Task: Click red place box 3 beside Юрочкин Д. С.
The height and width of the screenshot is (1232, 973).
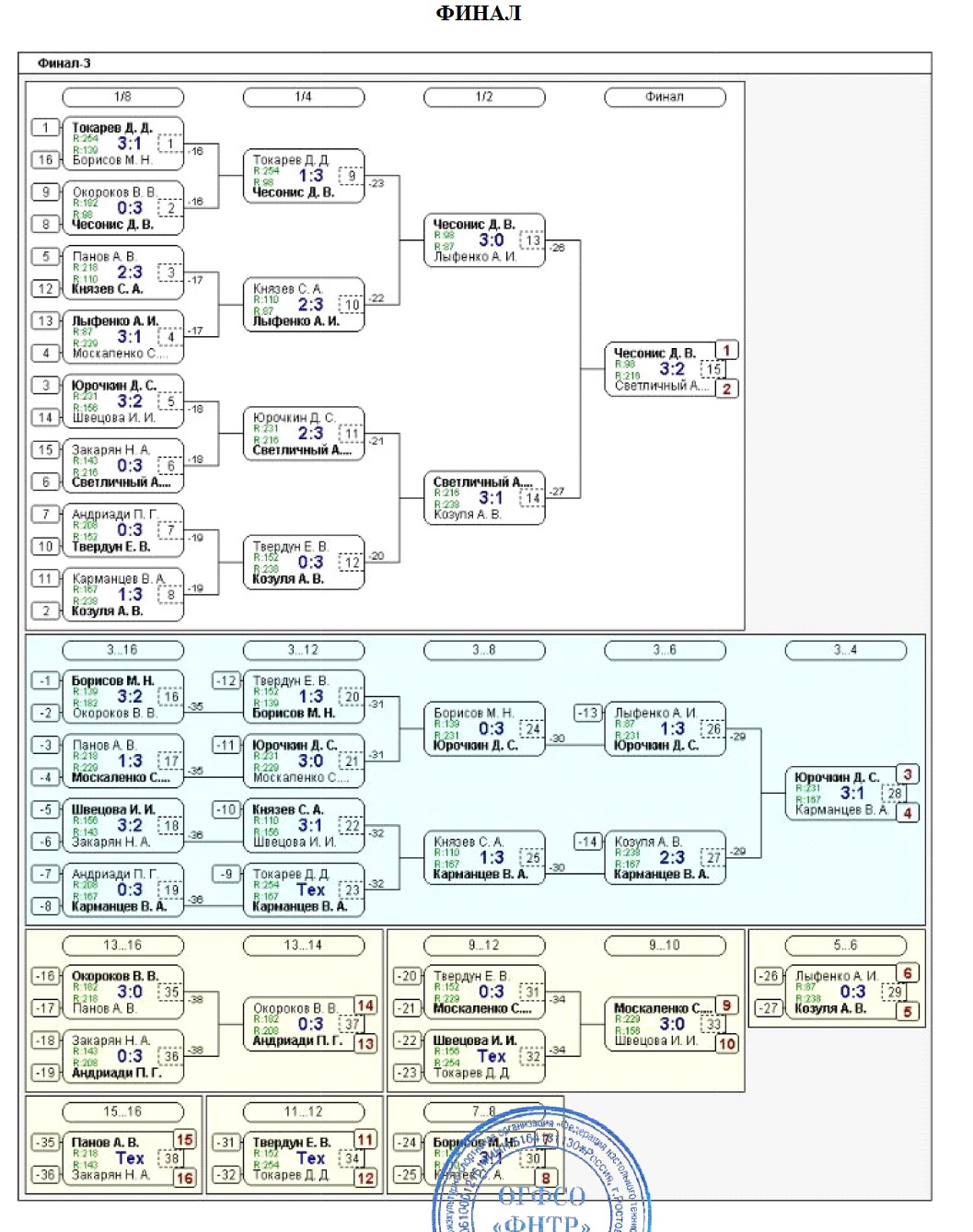Action: pos(908,774)
